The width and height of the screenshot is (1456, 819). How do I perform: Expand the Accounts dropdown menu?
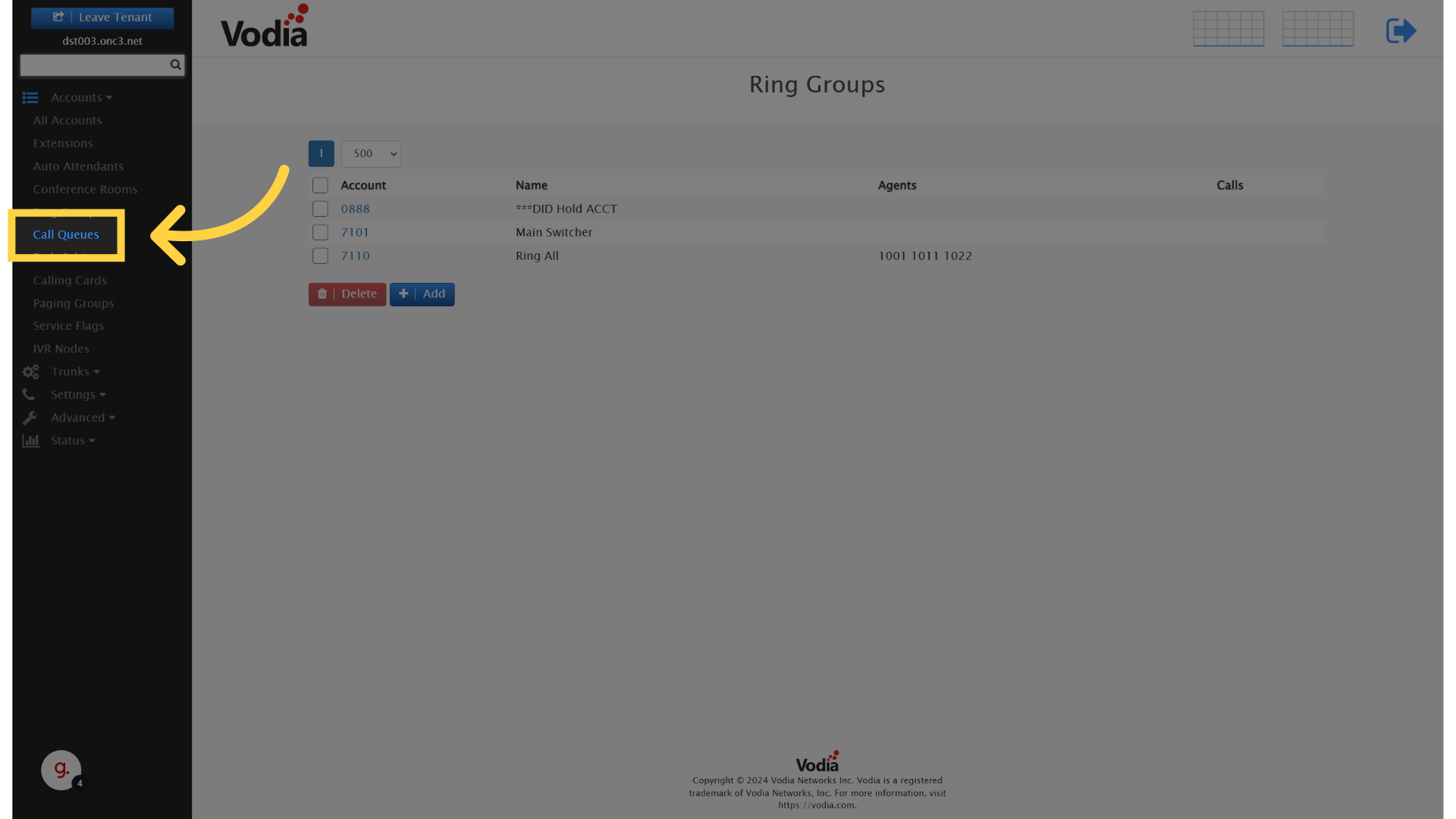(81, 97)
